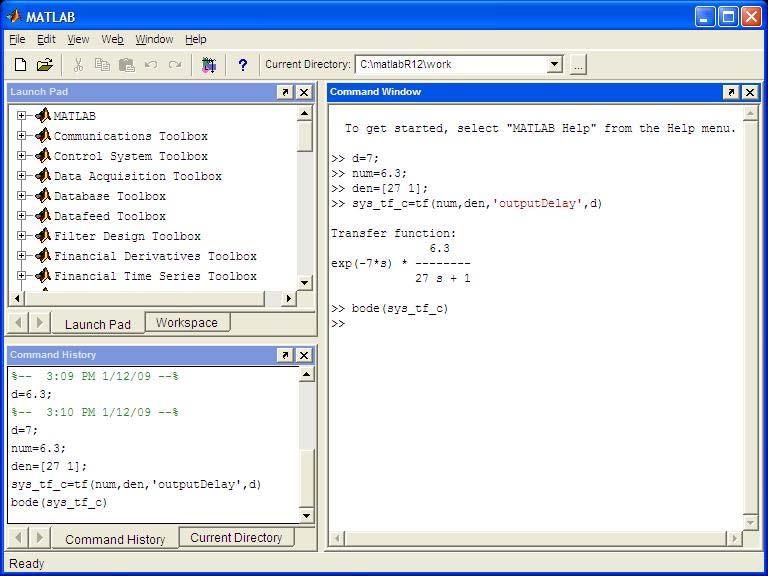
Task: Click Launch Pad horizontal scroll left arrow
Action: pyautogui.click(x=17, y=298)
